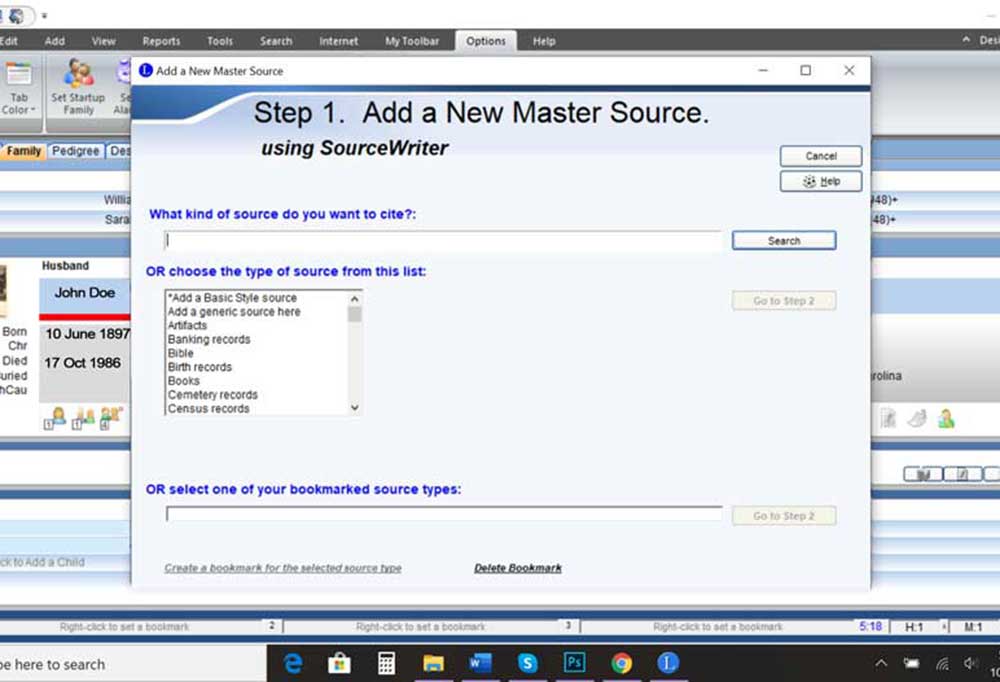This screenshot has width=1000, height=682.
Task: Select the Options ribbon tab
Action: (x=486, y=41)
